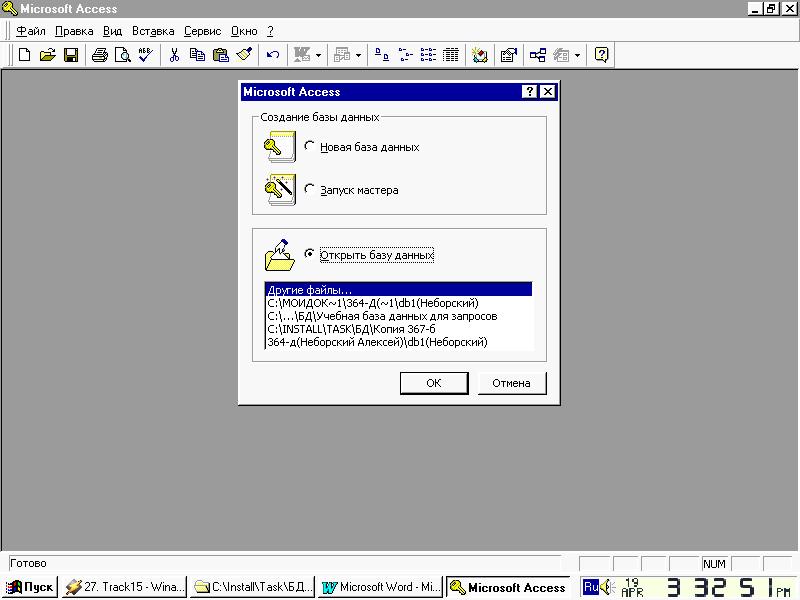Select C:\МОИДОК~1\364-Д(~1\db1(Неборский) entry
This screenshot has height=600, width=800.
(x=398, y=303)
